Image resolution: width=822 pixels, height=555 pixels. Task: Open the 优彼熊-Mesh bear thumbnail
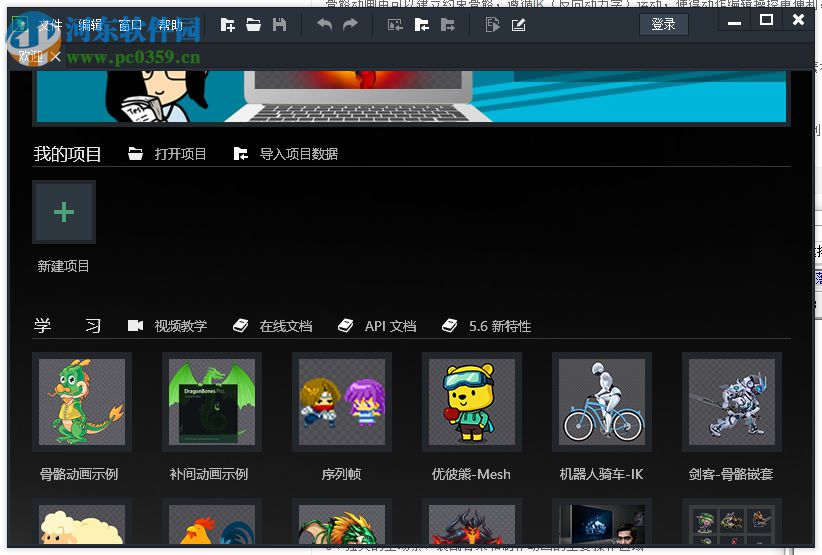coord(472,402)
